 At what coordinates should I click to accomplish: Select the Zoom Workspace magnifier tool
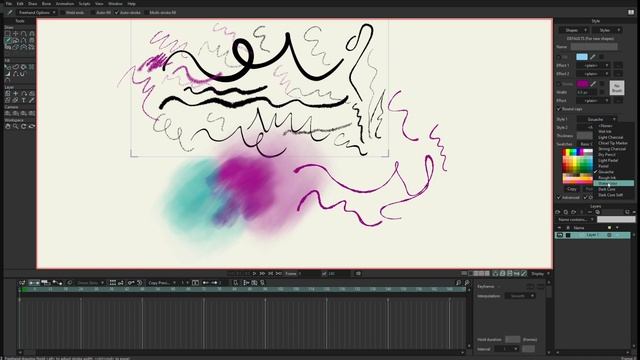16,127
